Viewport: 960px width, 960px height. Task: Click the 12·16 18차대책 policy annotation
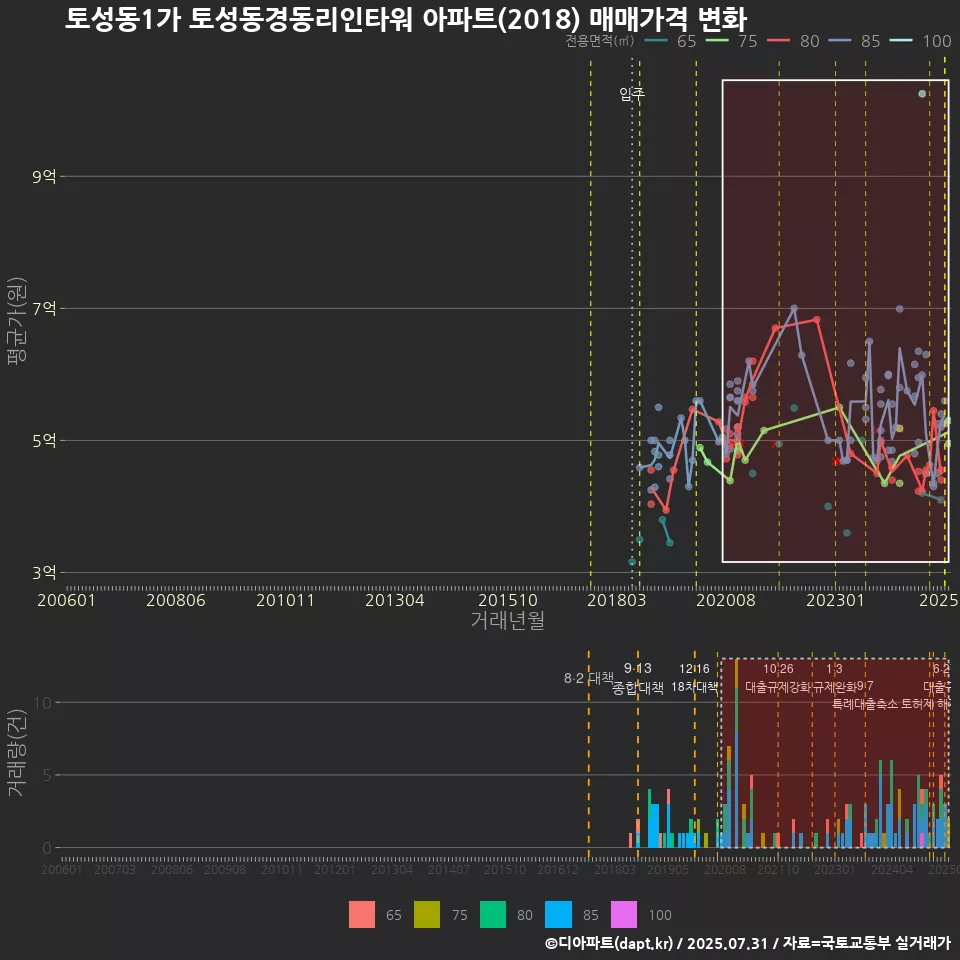coord(694,678)
